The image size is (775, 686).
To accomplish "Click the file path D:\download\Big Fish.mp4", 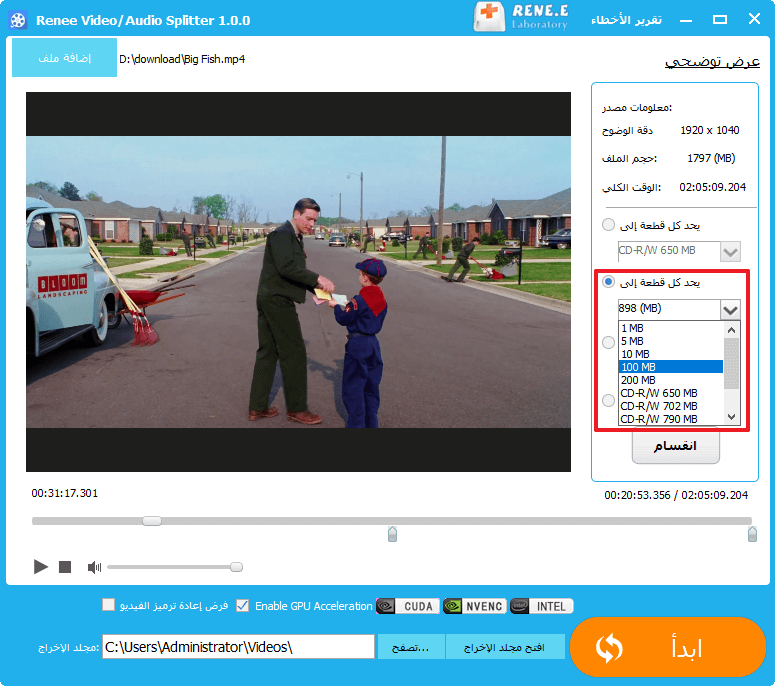I will click(x=182, y=59).
